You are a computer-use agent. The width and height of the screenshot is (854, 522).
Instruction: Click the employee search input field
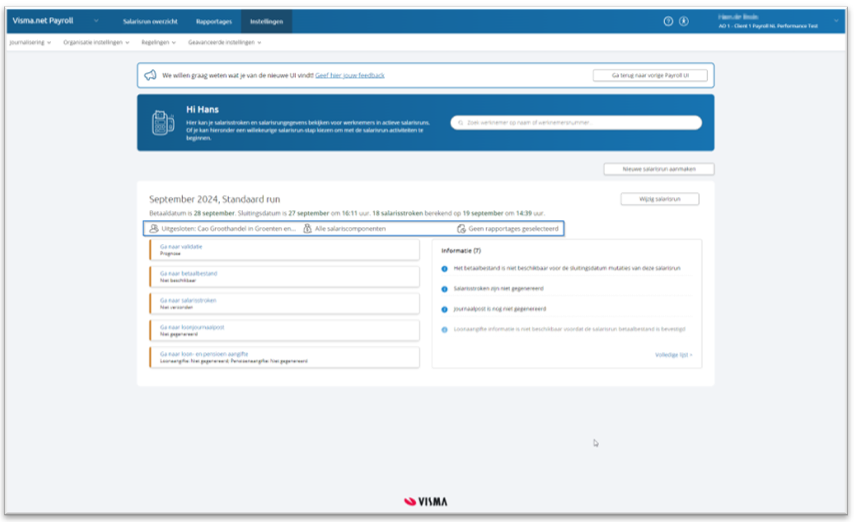click(576, 123)
